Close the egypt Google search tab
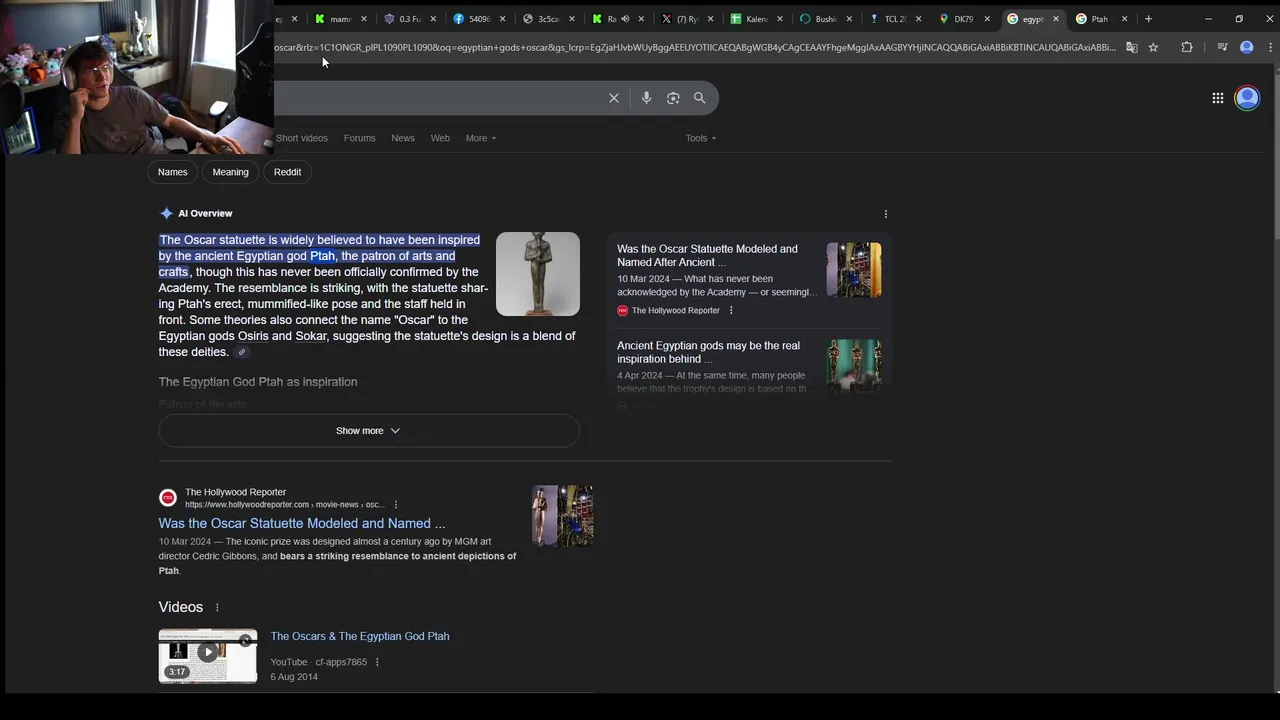The image size is (1280, 720). pos(1055,19)
